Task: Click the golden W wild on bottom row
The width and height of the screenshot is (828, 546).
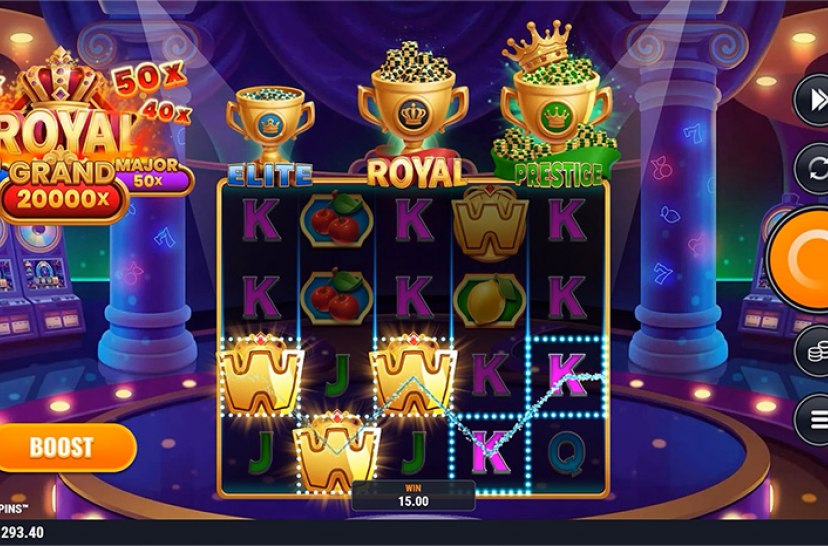Action: (336, 452)
